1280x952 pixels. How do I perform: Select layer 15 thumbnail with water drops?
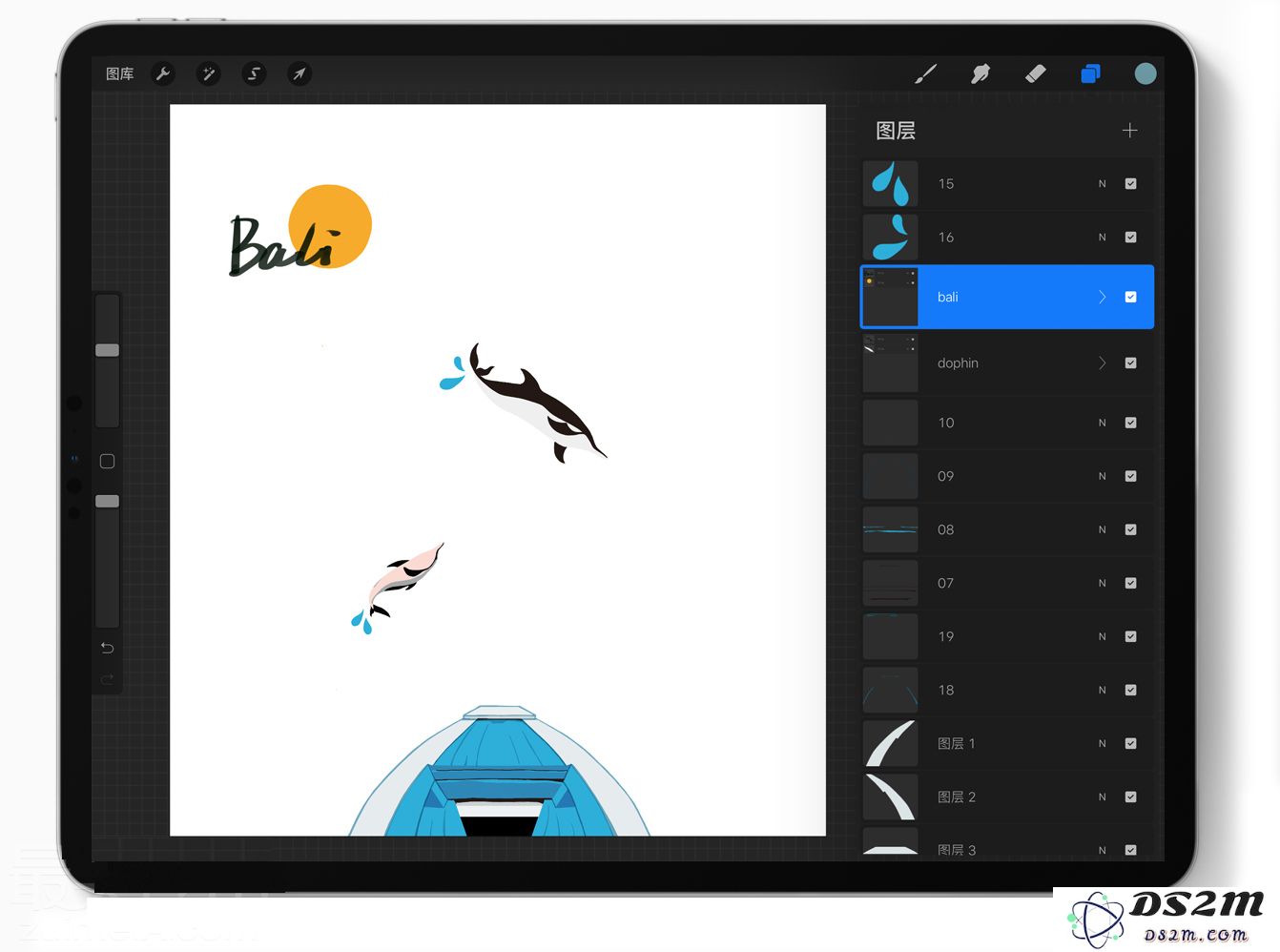click(x=890, y=183)
